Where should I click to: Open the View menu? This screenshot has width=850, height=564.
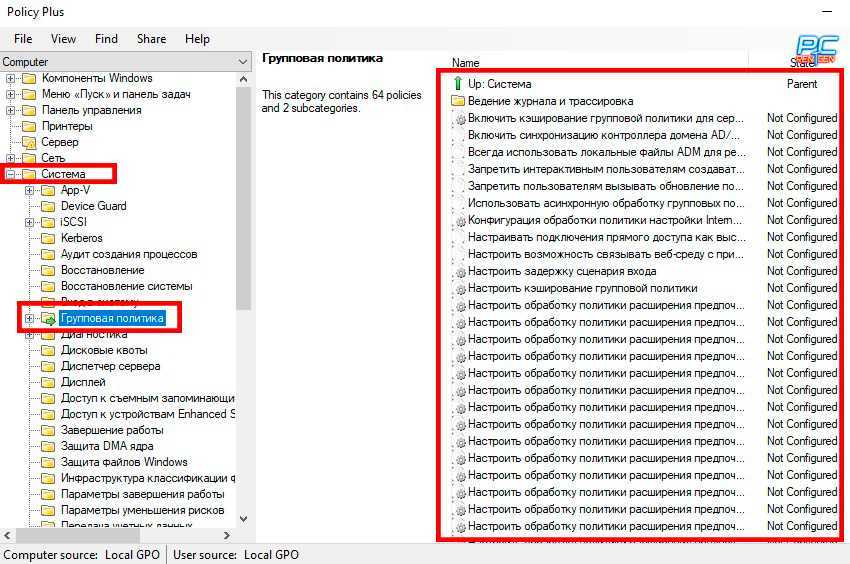click(63, 39)
